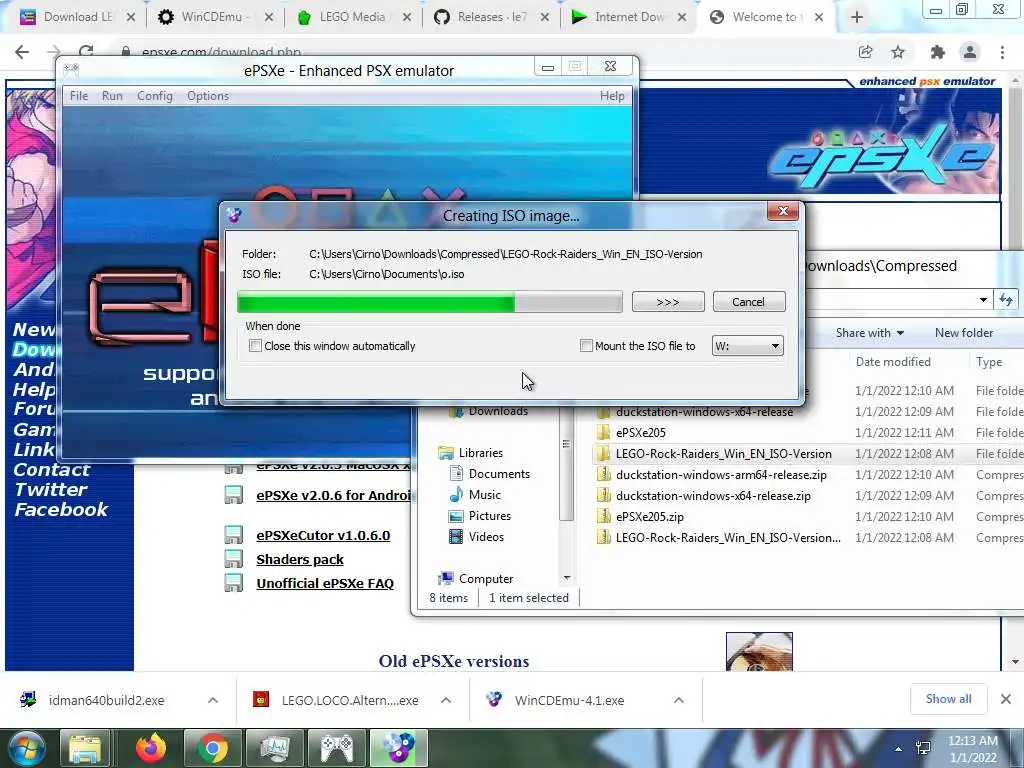
Task: Open Chrome extensions puzzle icon
Action: (938, 52)
